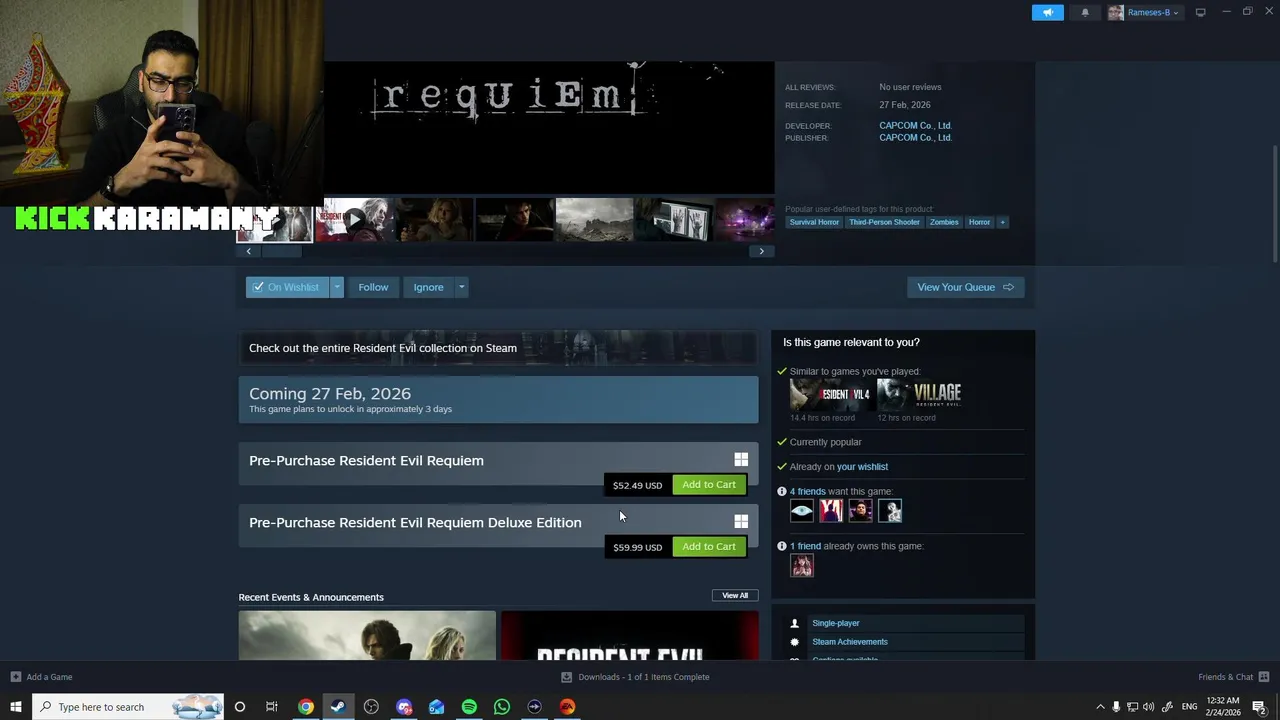Expand the Ignore options dropdown arrow
Screen dimensions: 1280x720
click(x=461, y=287)
